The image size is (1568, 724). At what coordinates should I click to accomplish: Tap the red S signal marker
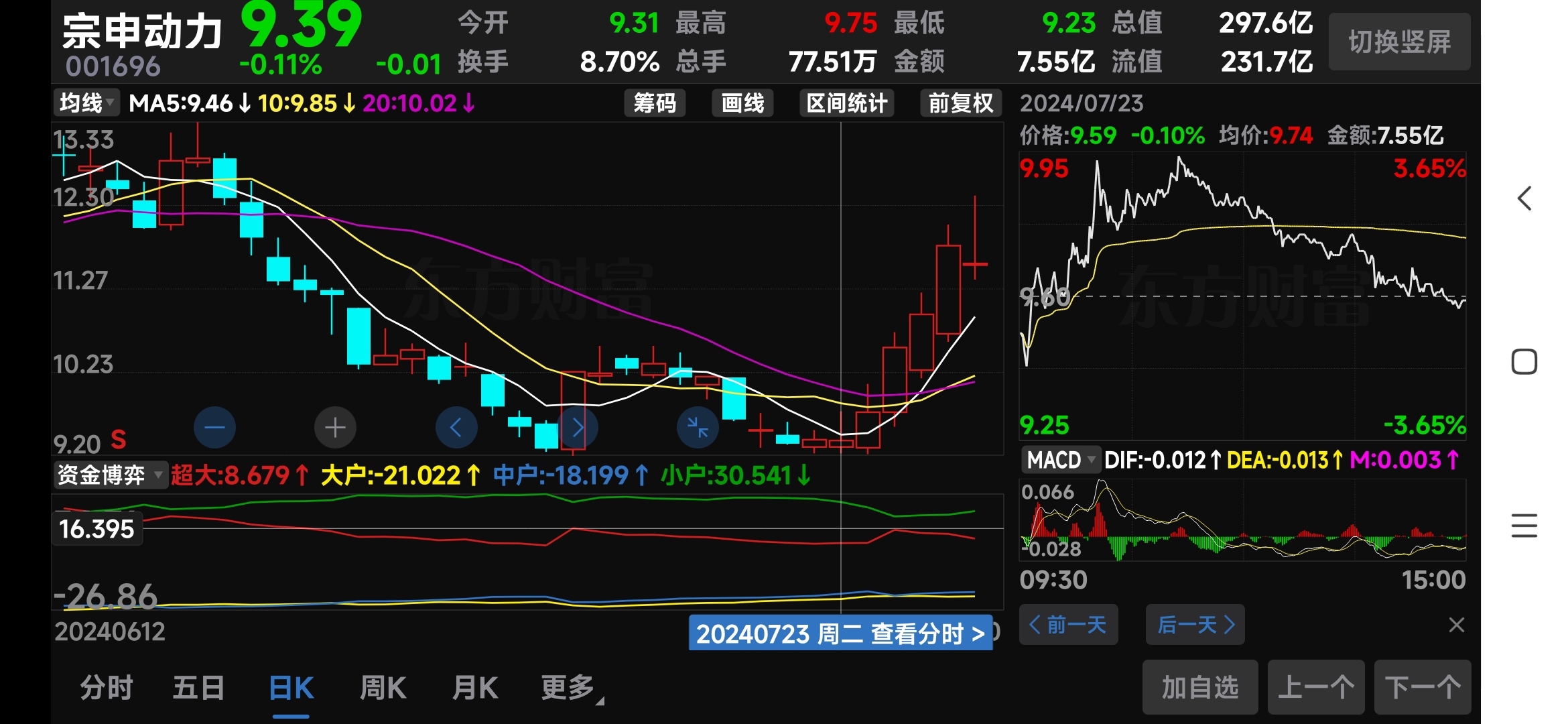pyautogui.click(x=118, y=440)
